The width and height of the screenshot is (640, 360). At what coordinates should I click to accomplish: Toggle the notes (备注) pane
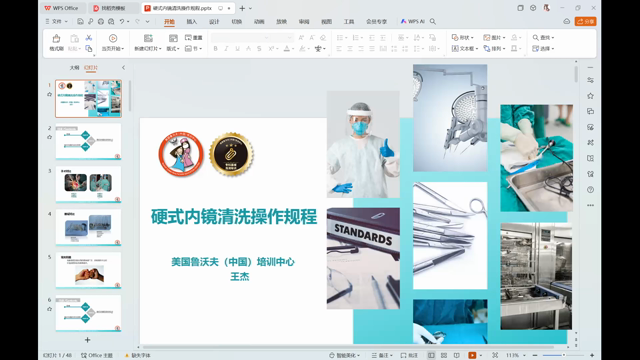point(382,355)
